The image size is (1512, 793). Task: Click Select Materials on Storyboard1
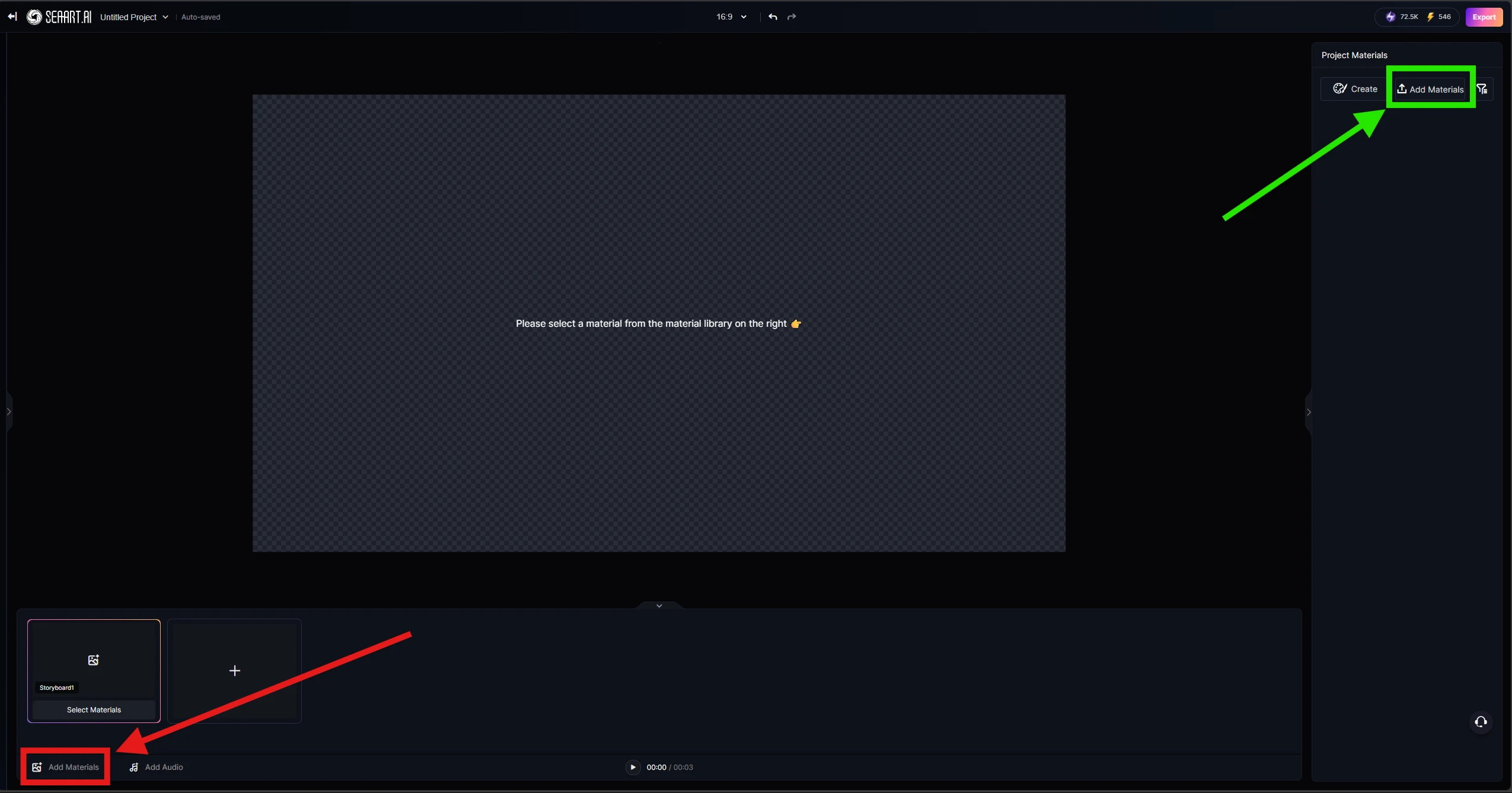pyautogui.click(x=94, y=709)
